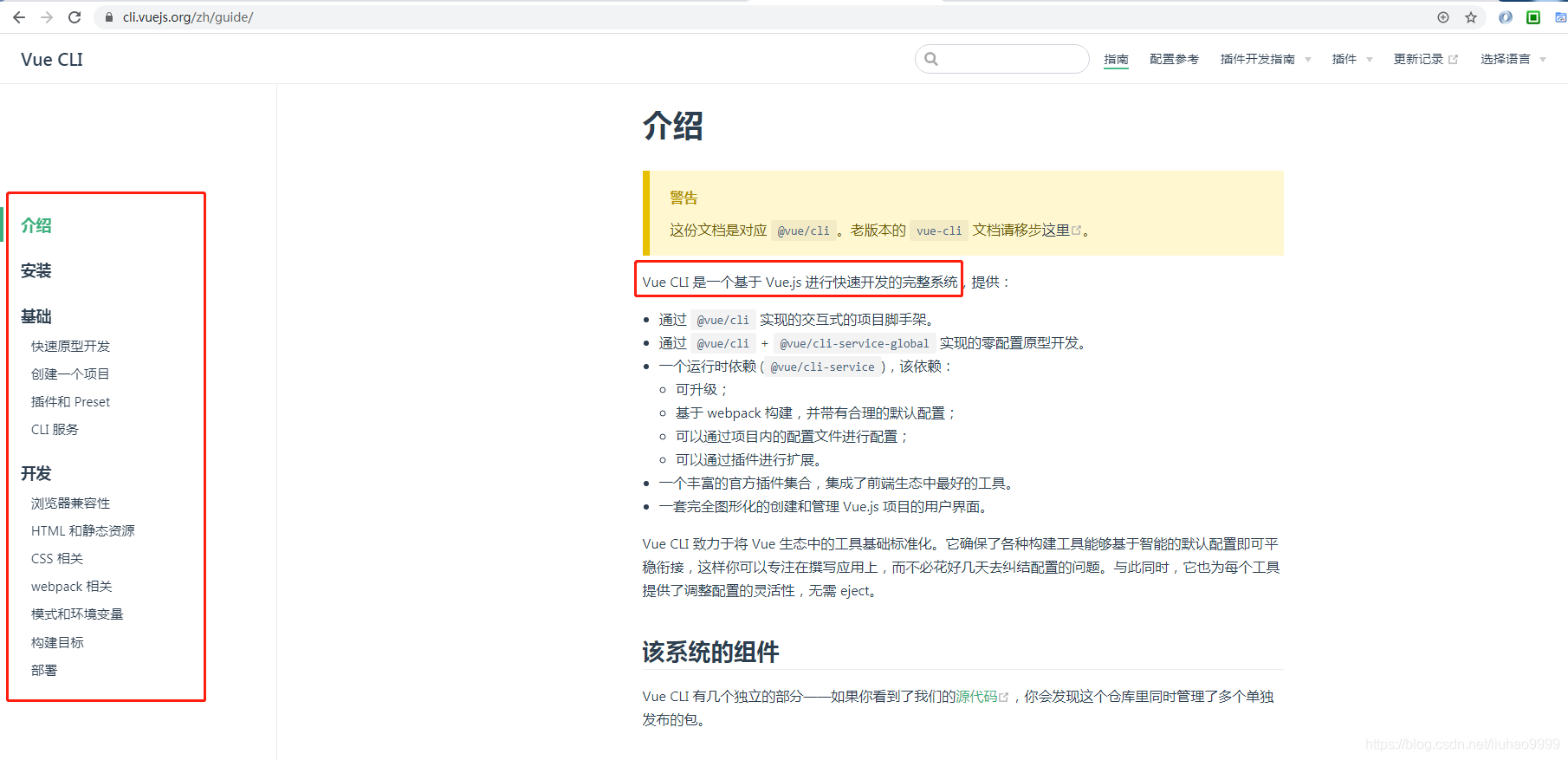Open 插件和 Preset sidebar link
This screenshot has width=1568, height=760.
[x=71, y=401]
